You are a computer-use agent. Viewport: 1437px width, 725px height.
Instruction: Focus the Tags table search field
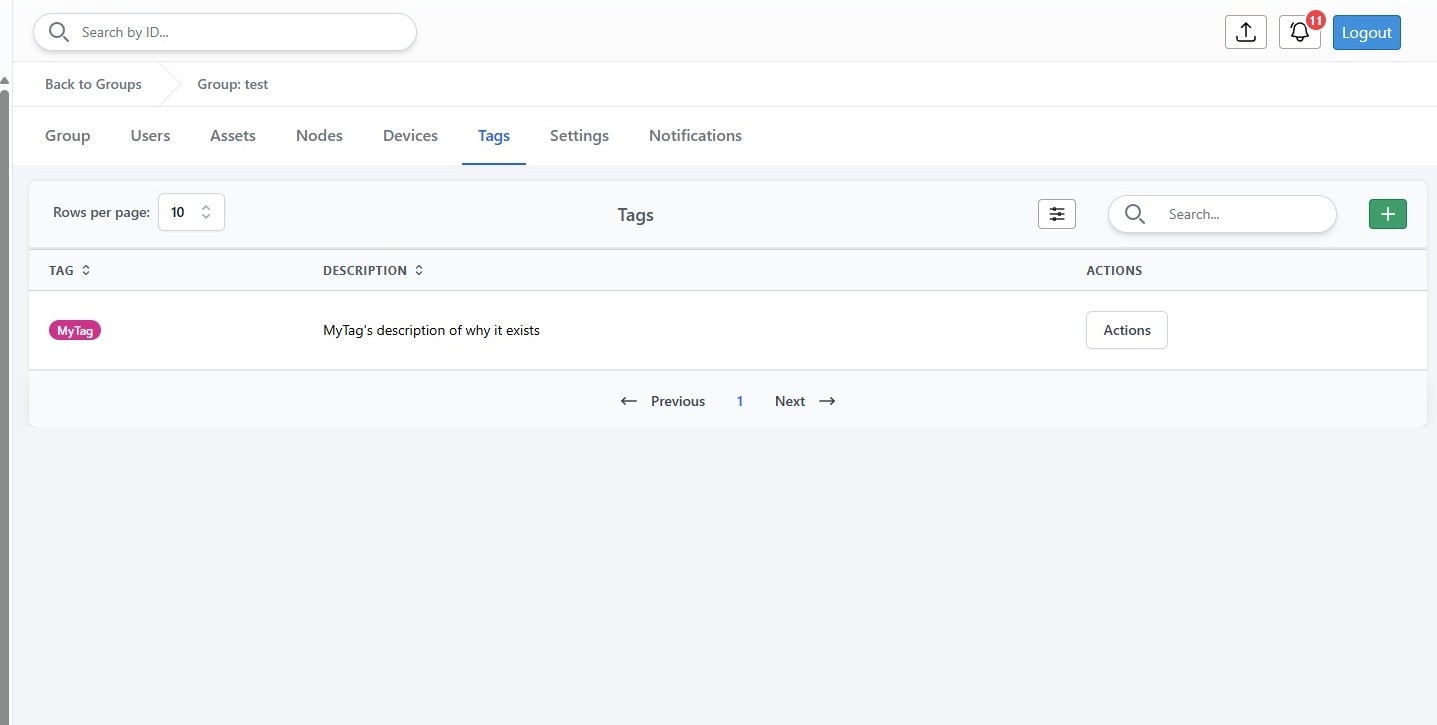pos(1222,214)
